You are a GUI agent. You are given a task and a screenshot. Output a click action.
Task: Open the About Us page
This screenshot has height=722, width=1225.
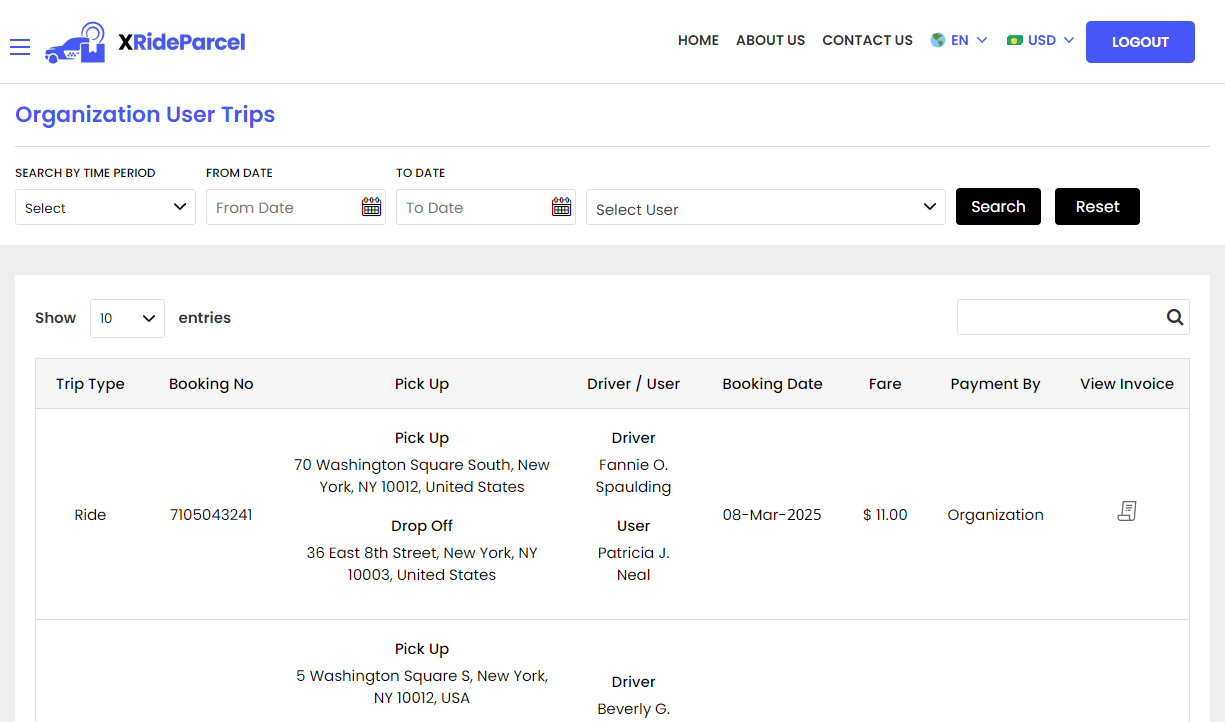(770, 40)
